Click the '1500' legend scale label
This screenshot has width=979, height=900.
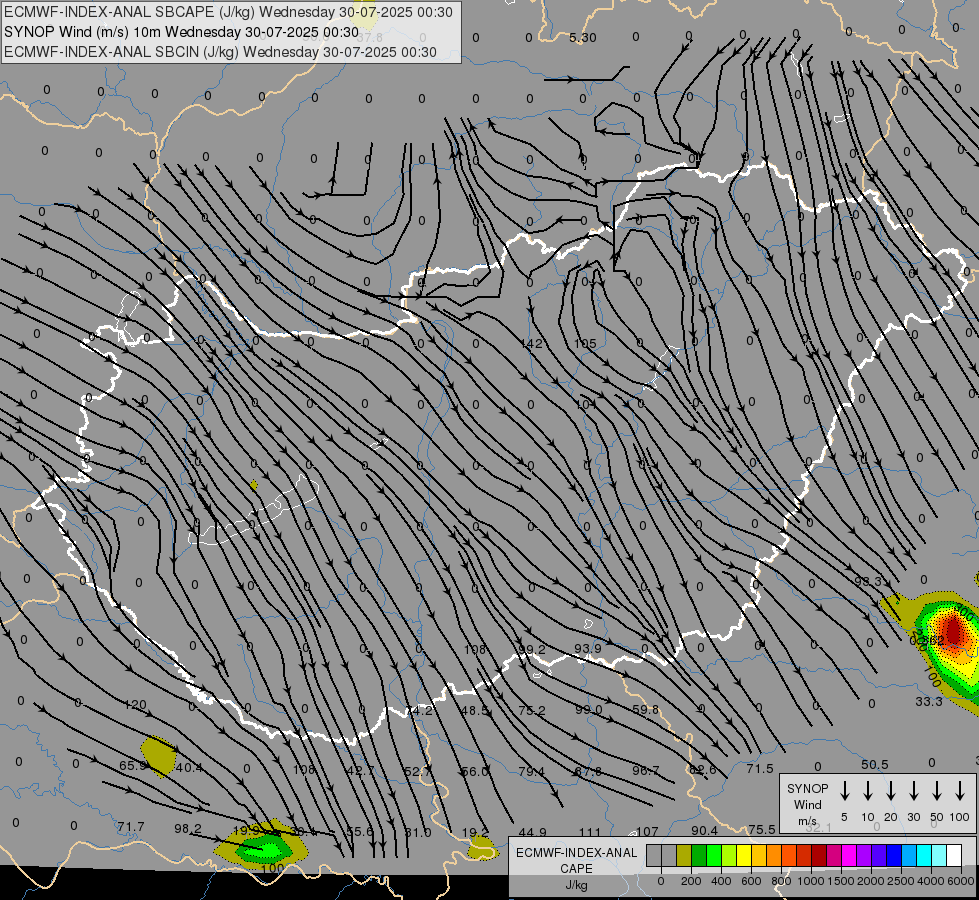coord(840,881)
